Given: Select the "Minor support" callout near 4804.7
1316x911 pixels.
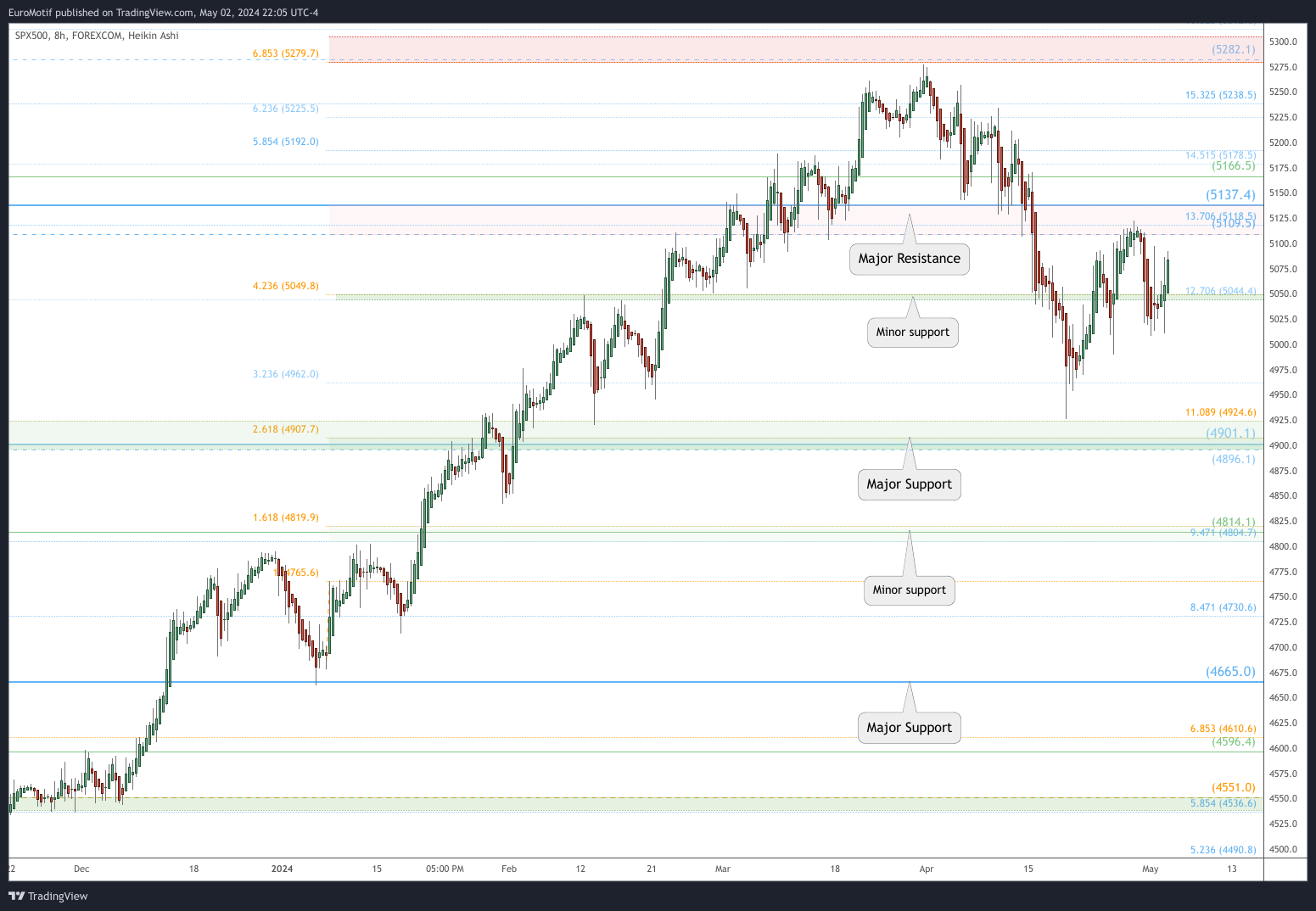Looking at the screenshot, I should tap(910, 590).
